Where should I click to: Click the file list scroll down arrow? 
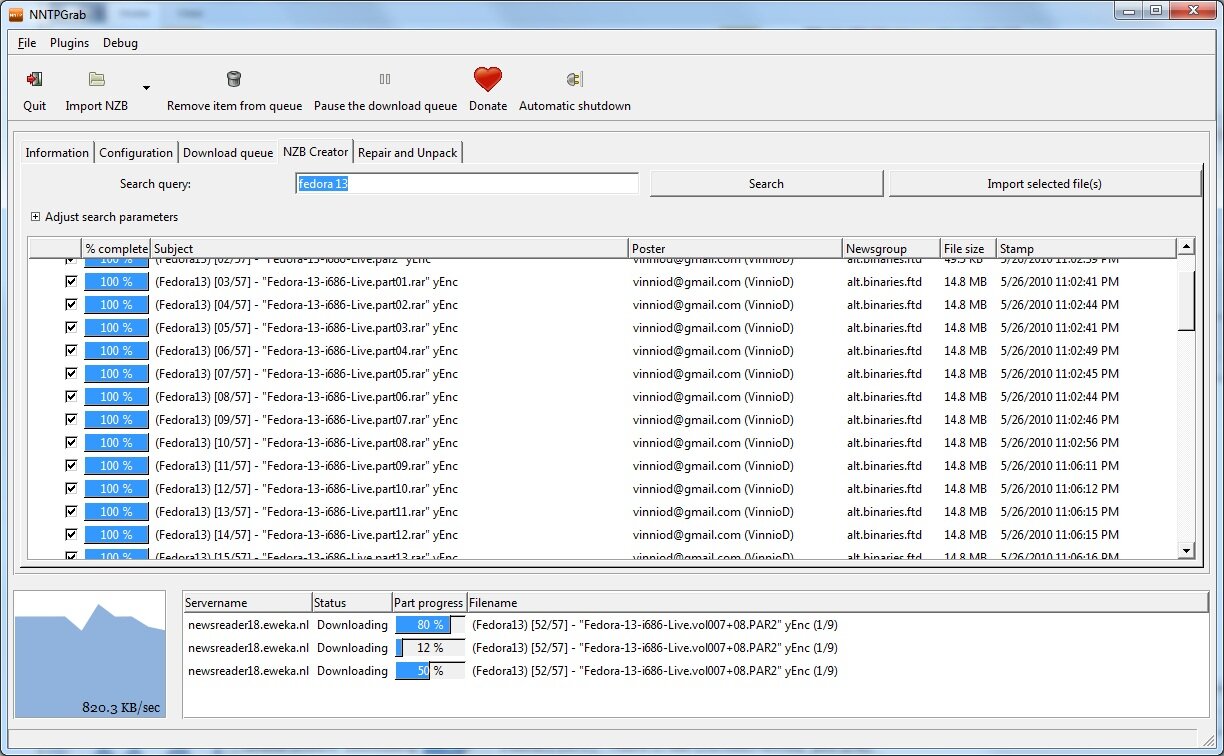1186,550
